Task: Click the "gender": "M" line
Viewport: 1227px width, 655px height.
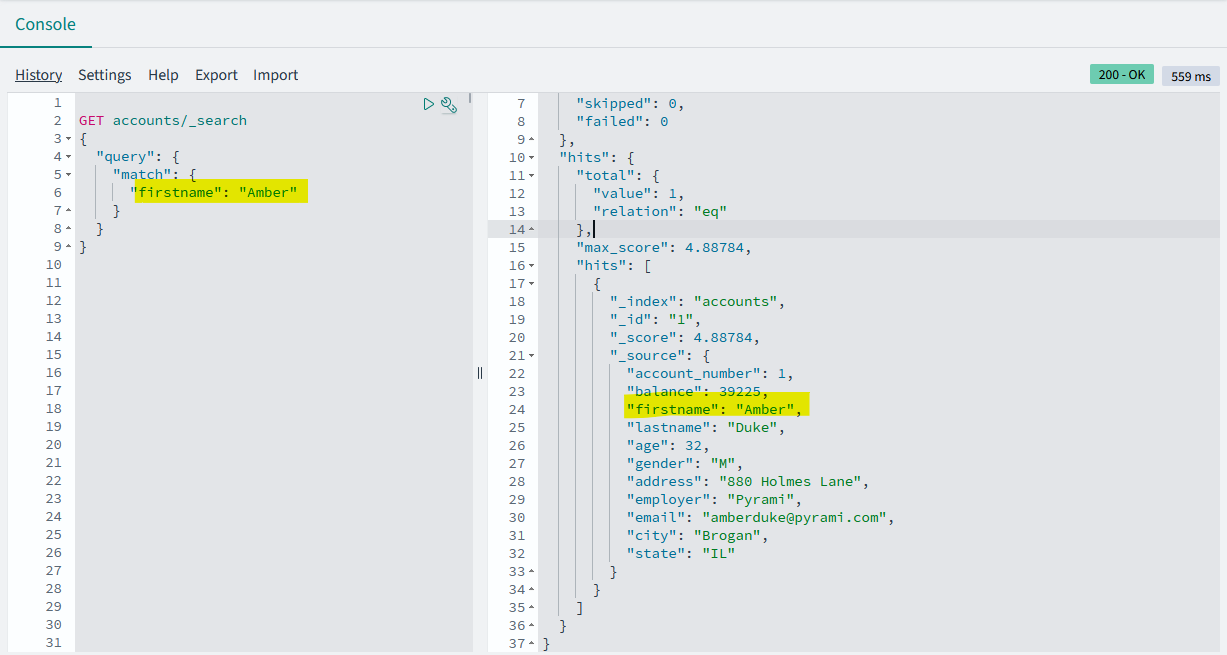Action: 684,463
